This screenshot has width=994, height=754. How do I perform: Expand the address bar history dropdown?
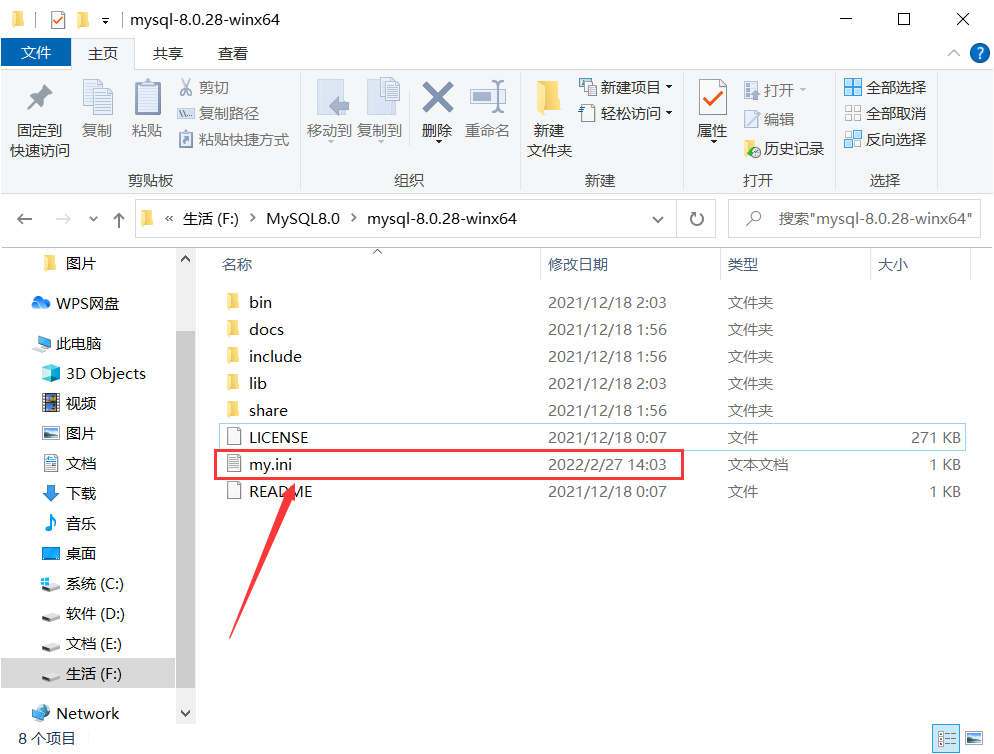658,219
